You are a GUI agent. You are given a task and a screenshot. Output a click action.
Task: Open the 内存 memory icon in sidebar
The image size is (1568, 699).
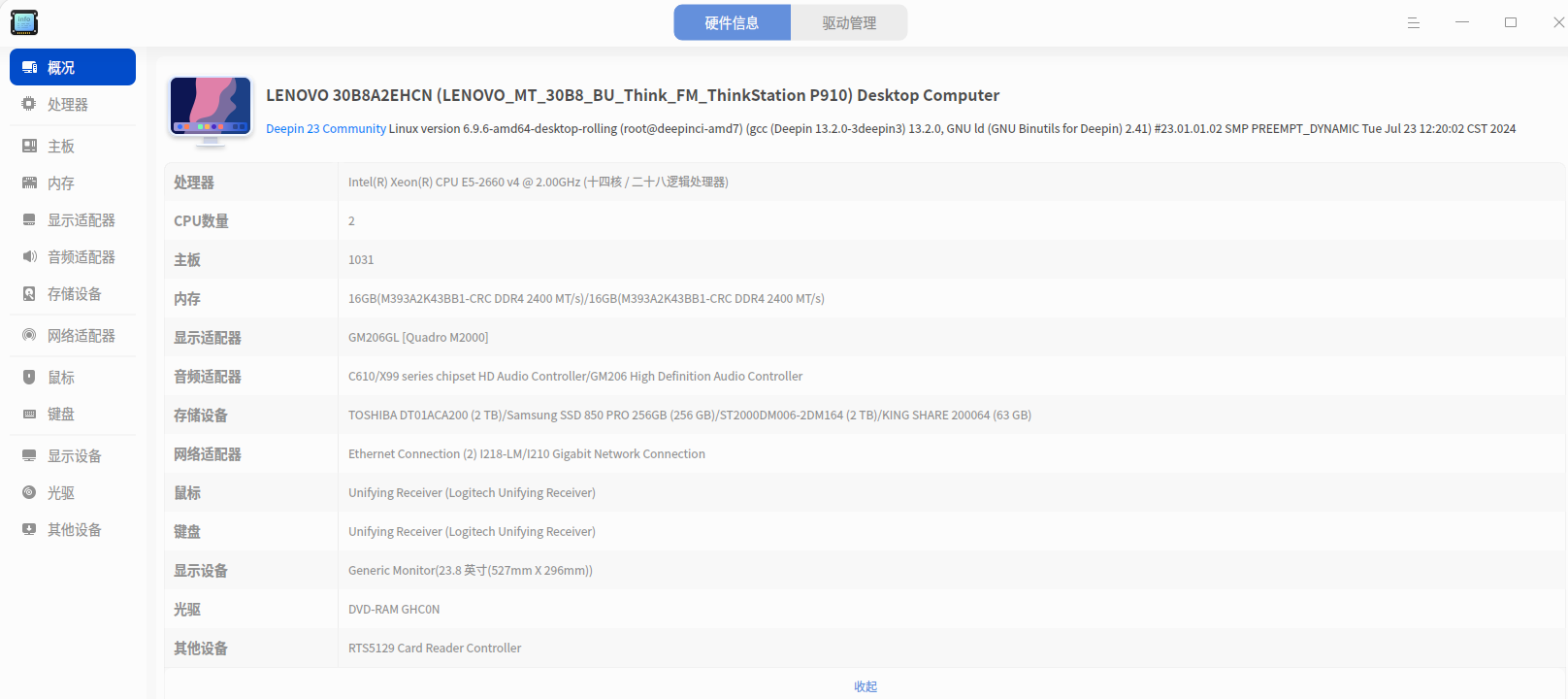coord(29,183)
